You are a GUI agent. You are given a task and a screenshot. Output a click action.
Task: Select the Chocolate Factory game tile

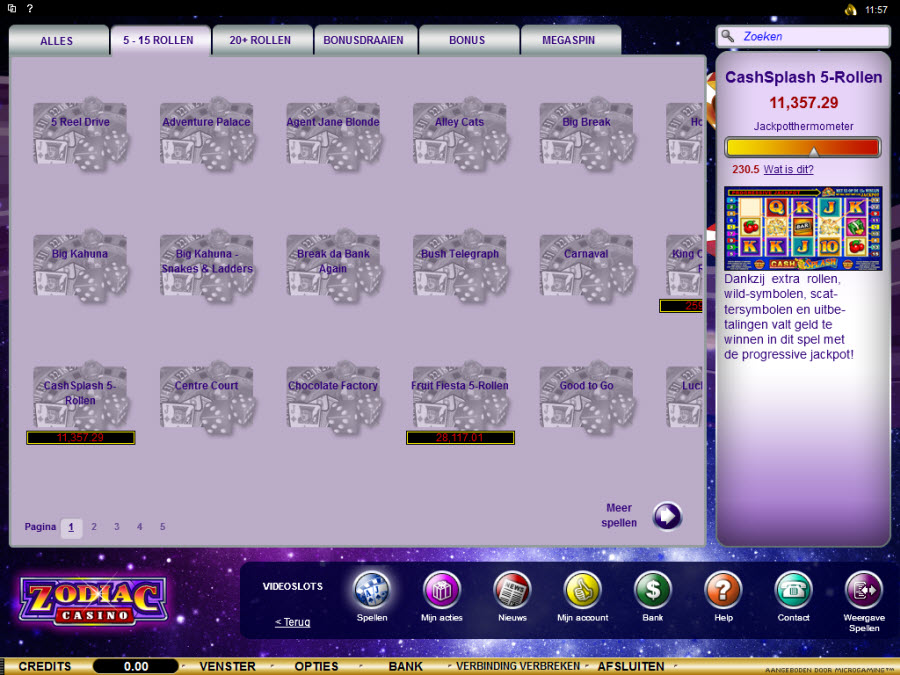click(x=333, y=398)
